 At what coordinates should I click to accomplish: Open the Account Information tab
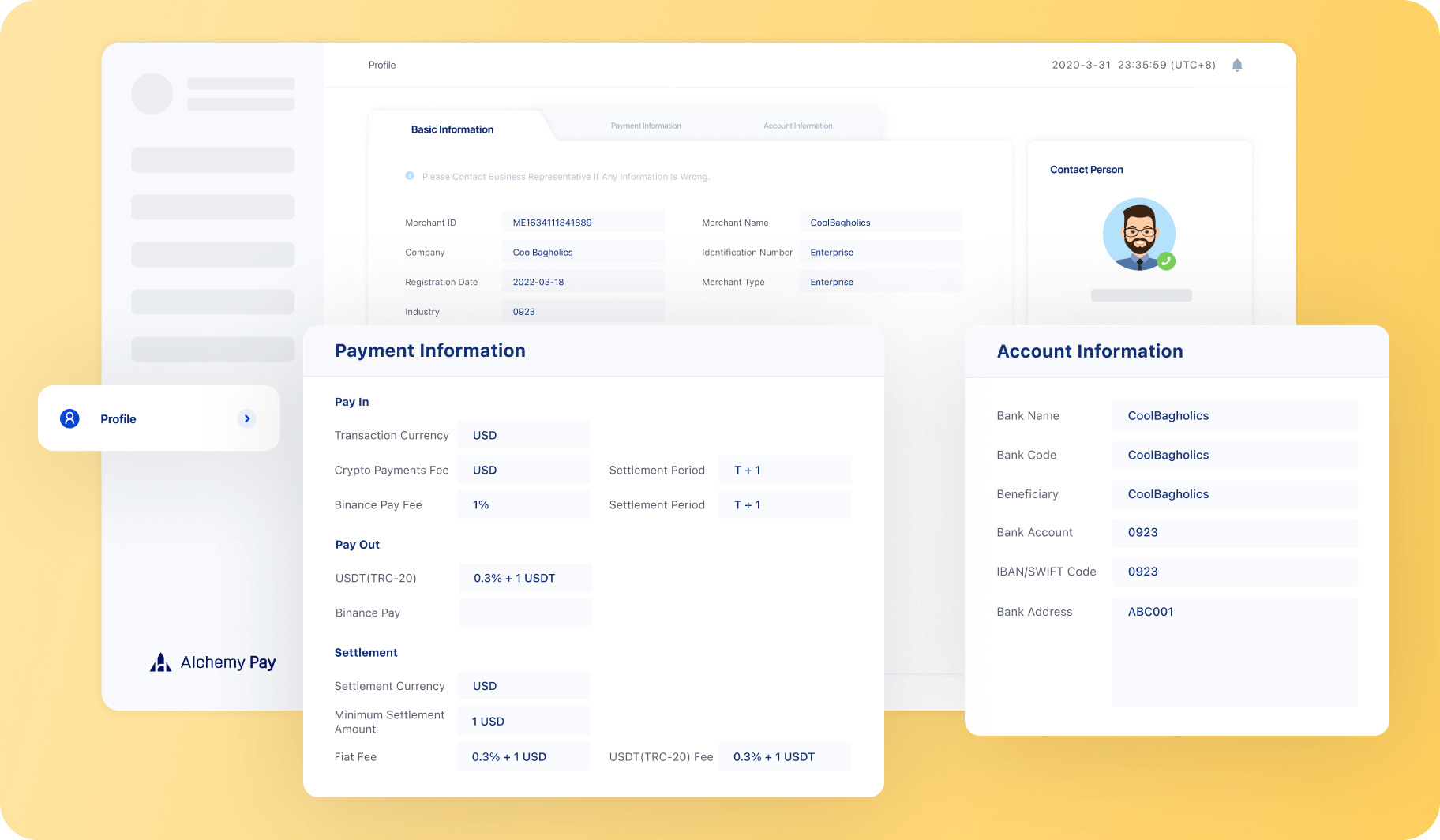[797, 126]
